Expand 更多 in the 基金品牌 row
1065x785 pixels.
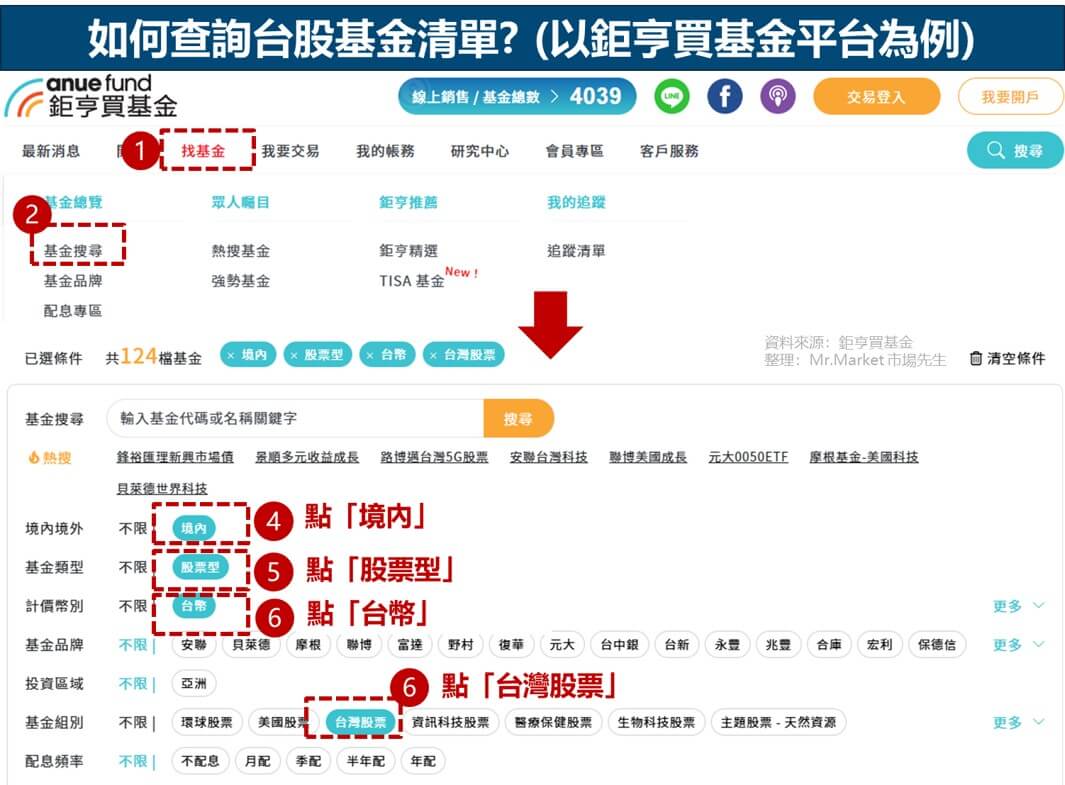coord(1018,644)
